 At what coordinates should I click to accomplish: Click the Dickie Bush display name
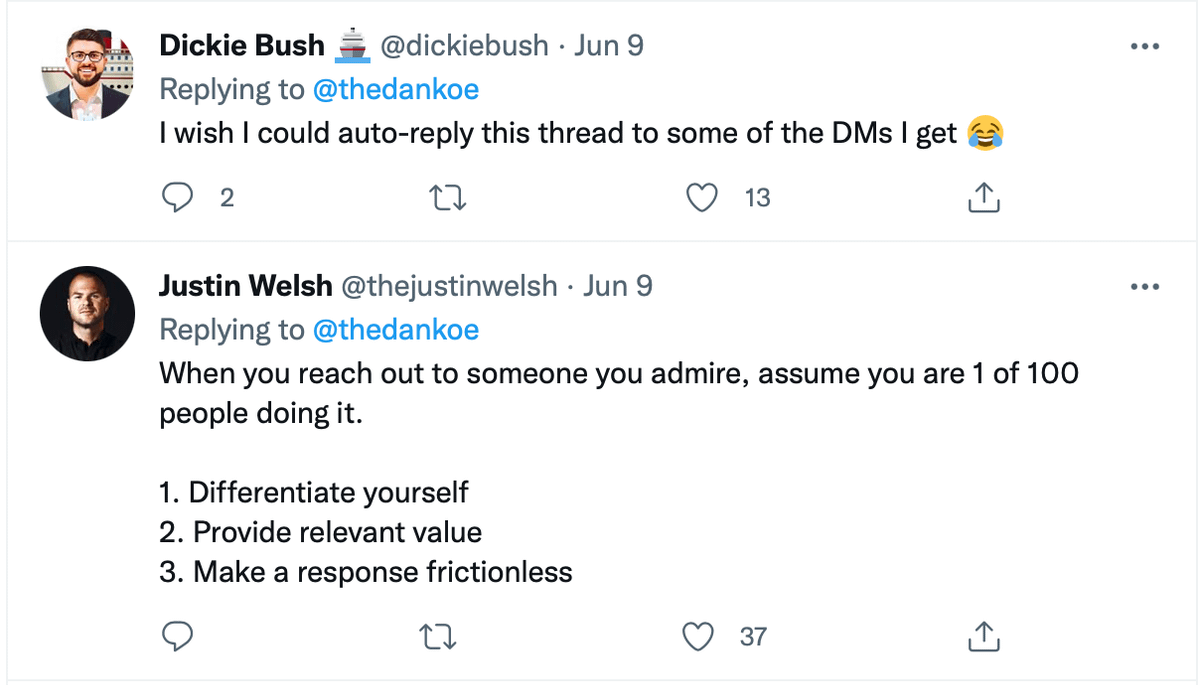tap(242, 46)
